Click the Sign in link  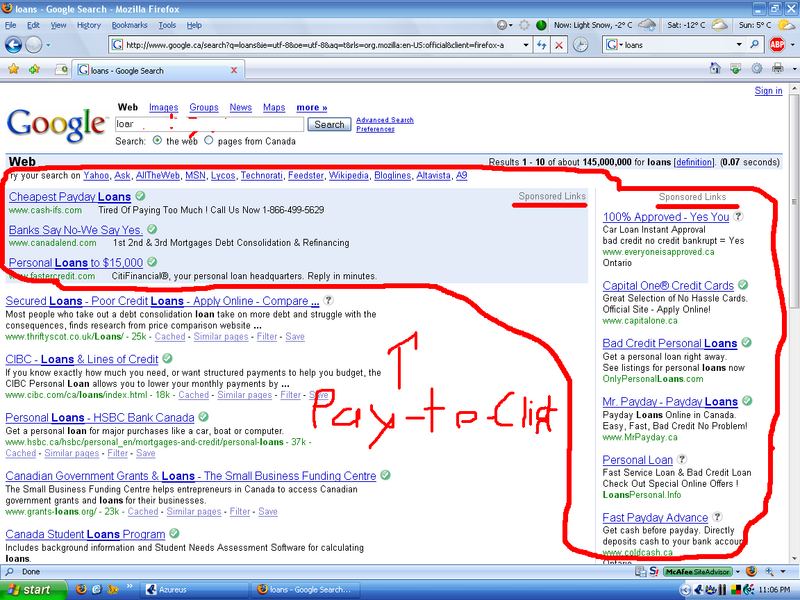(x=768, y=90)
